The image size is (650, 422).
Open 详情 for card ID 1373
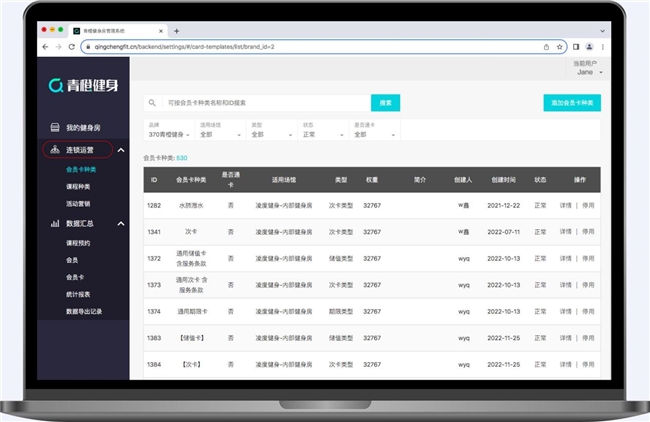click(x=565, y=285)
